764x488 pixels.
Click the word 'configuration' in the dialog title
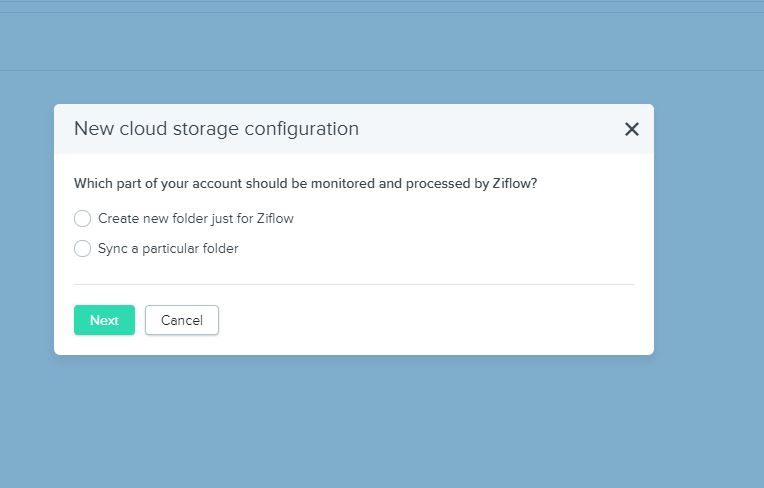(302, 129)
